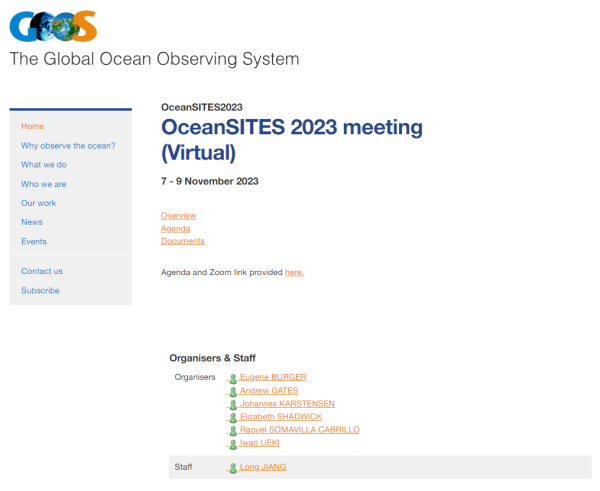Click person icon beside Raquel SOMAVILLA CABRILLO
600x491 pixels.
(233, 431)
